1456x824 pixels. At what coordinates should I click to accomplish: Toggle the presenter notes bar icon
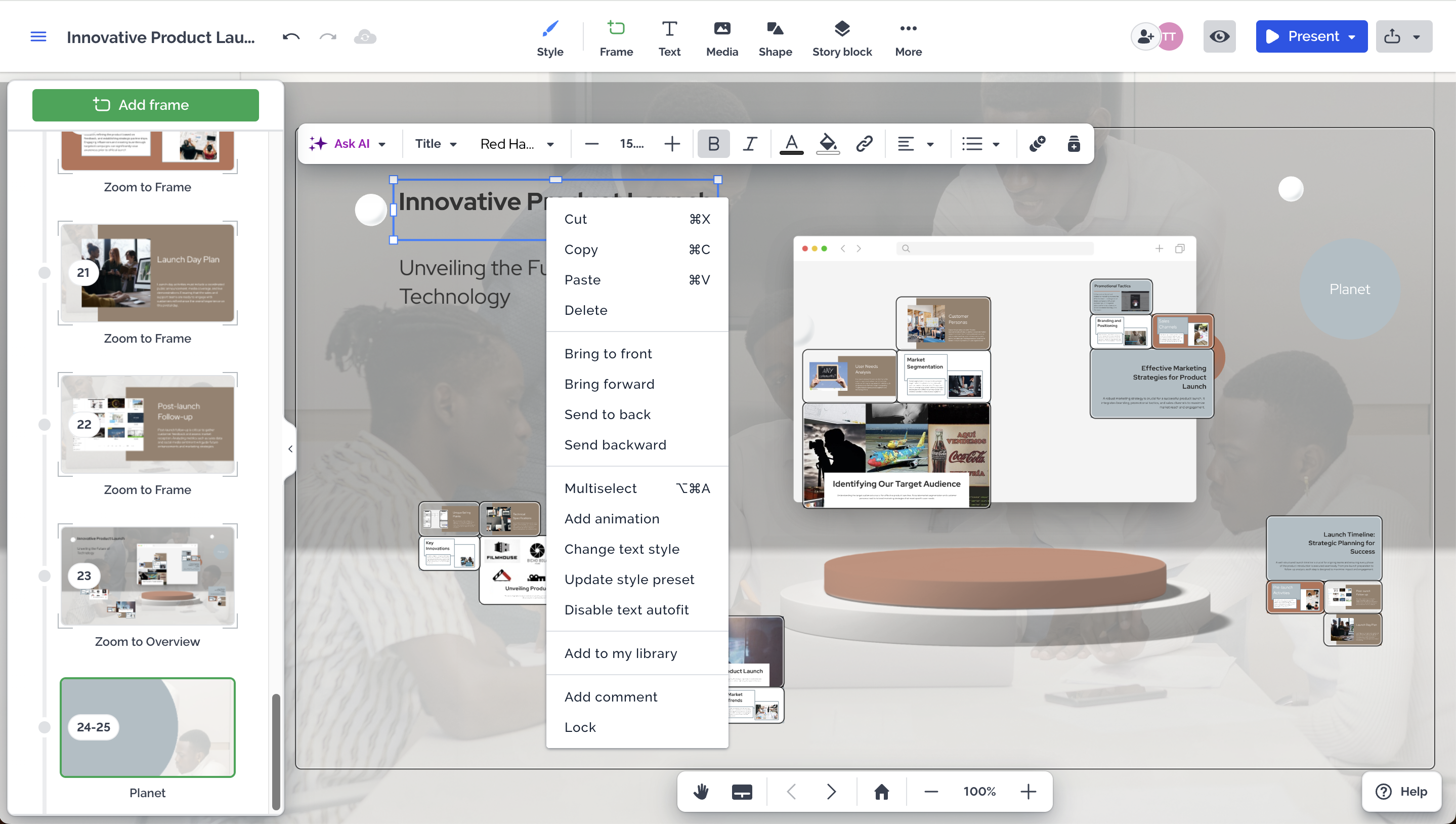tap(742, 792)
